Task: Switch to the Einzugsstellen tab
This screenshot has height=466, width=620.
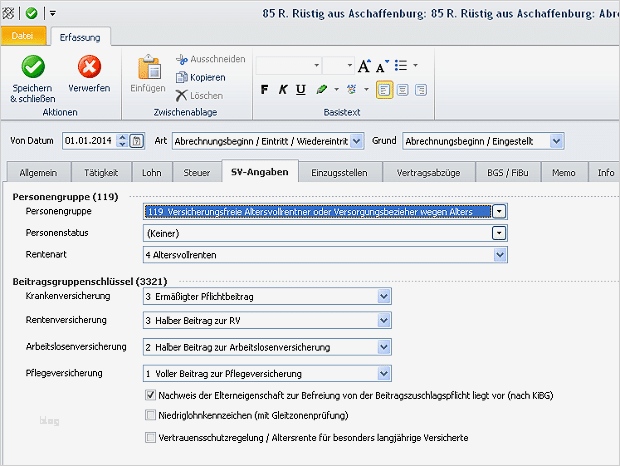Action: [x=339, y=173]
